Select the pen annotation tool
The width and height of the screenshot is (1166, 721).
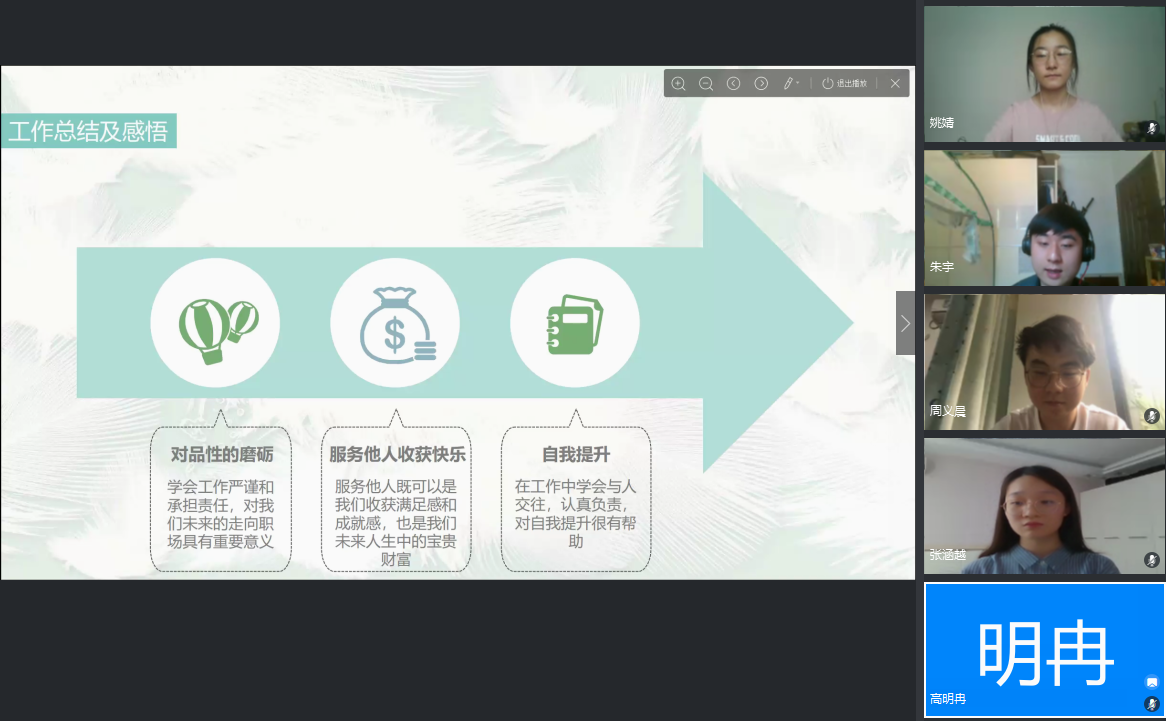787,84
